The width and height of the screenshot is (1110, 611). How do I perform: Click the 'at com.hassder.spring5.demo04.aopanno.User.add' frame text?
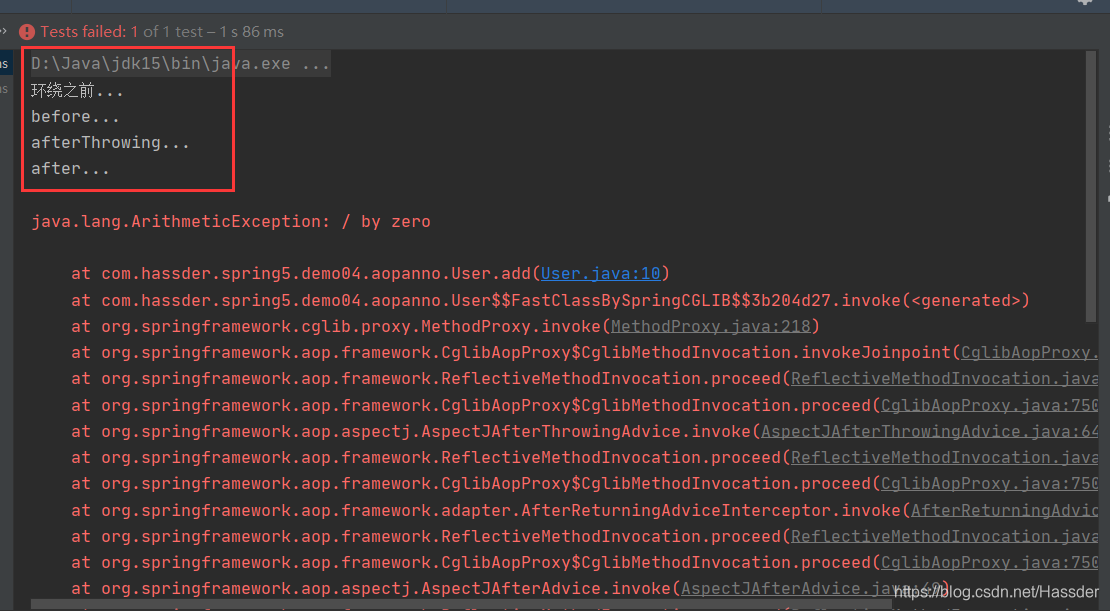pos(301,274)
